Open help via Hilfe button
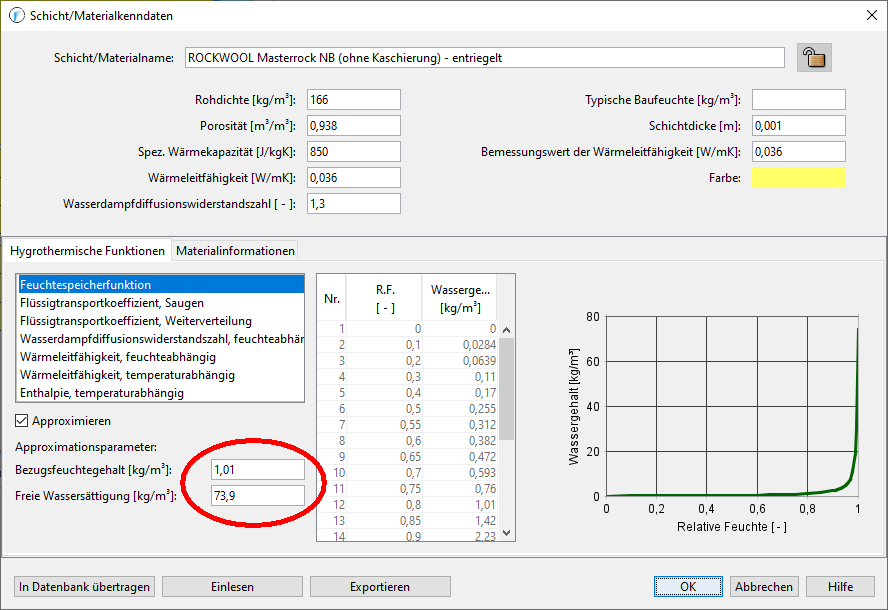 tap(840, 587)
